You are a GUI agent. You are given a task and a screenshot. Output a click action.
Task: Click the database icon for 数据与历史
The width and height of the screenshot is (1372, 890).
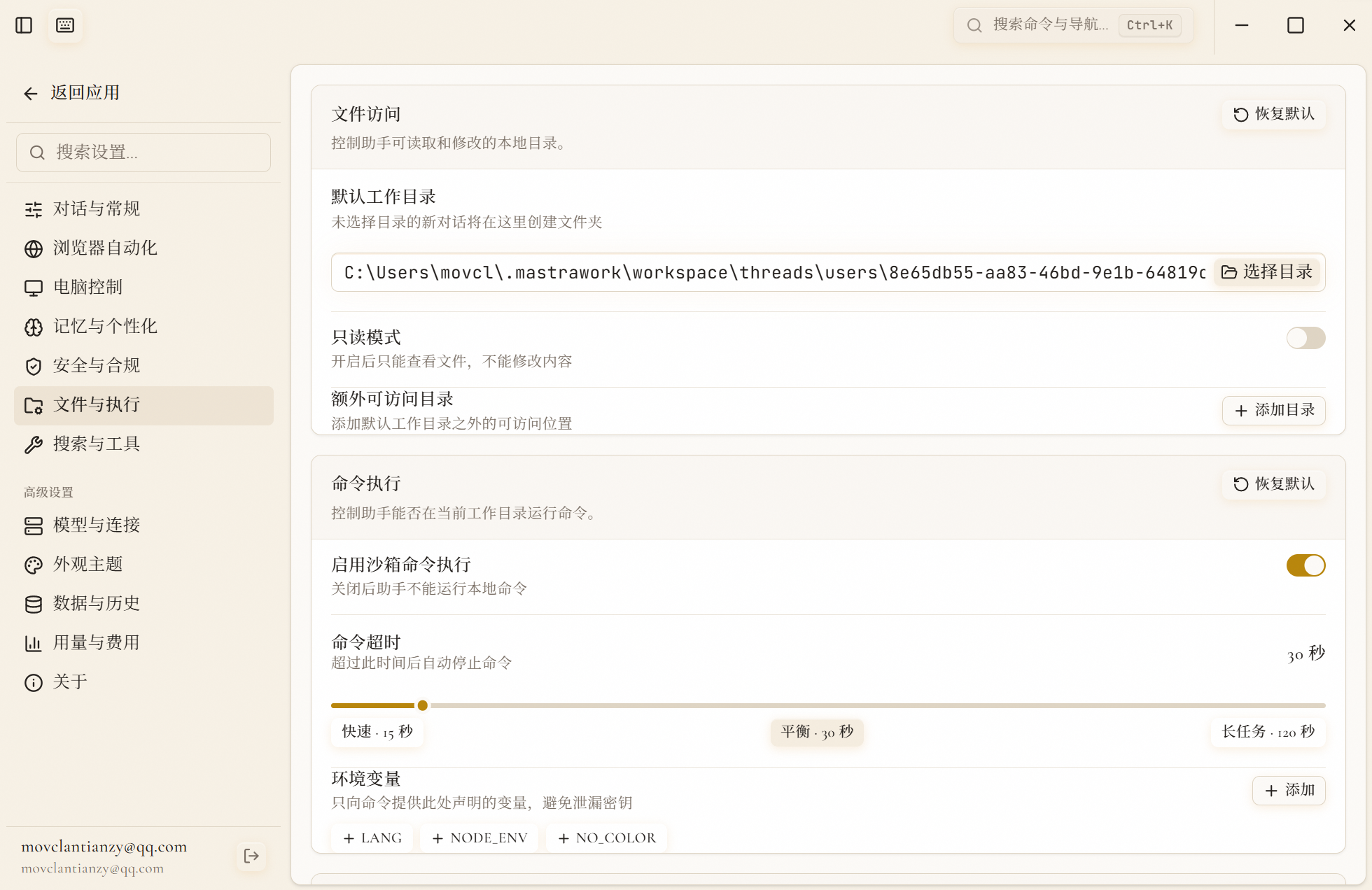click(34, 604)
